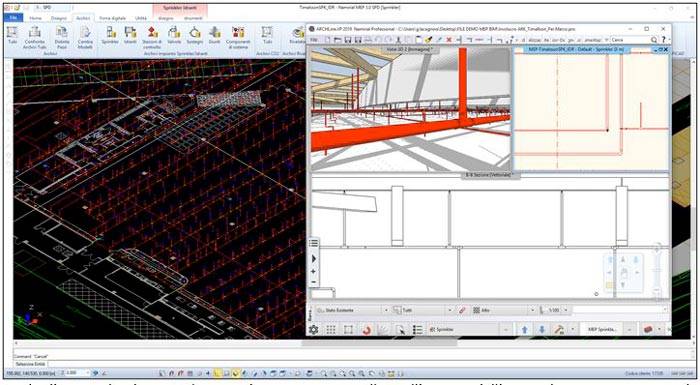This screenshot has width=700, height=385.
Task: Expand the Tutti filter dropdown
Action: 450,310
